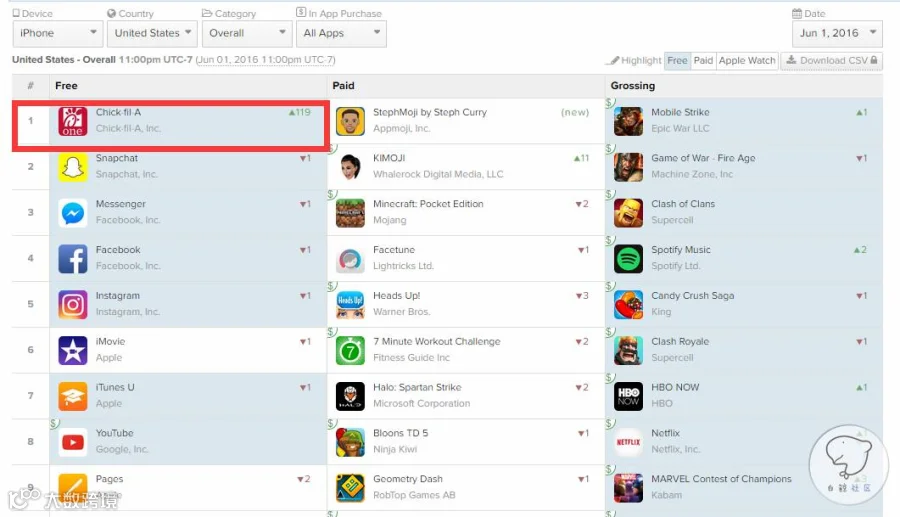The width and height of the screenshot is (900, 517).
Task: Click the timestamp Jun 01, 2016 11:00pm link
Action: click(265, 60)
